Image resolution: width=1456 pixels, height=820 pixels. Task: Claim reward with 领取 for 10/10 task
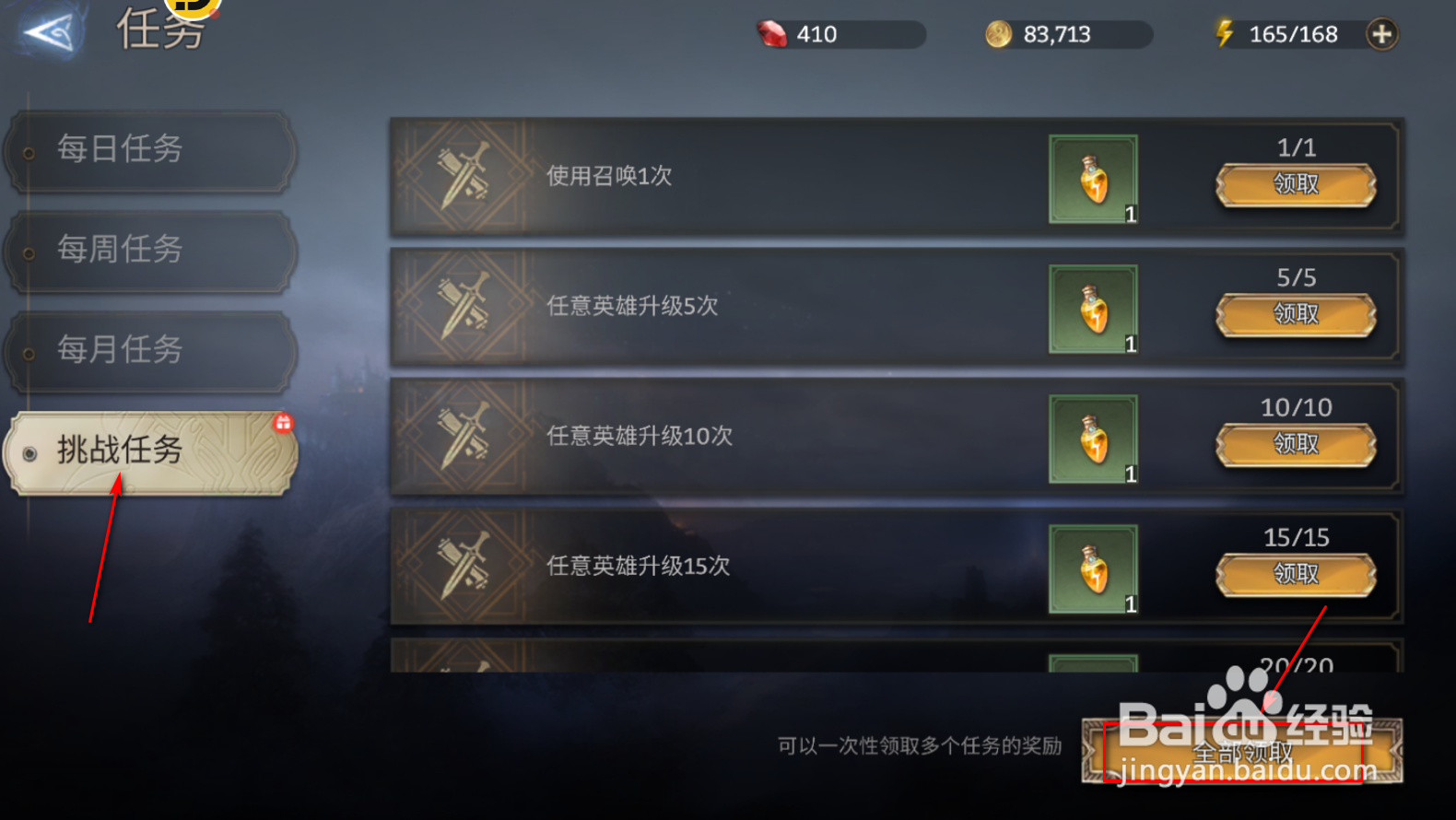pos(1296,444)
